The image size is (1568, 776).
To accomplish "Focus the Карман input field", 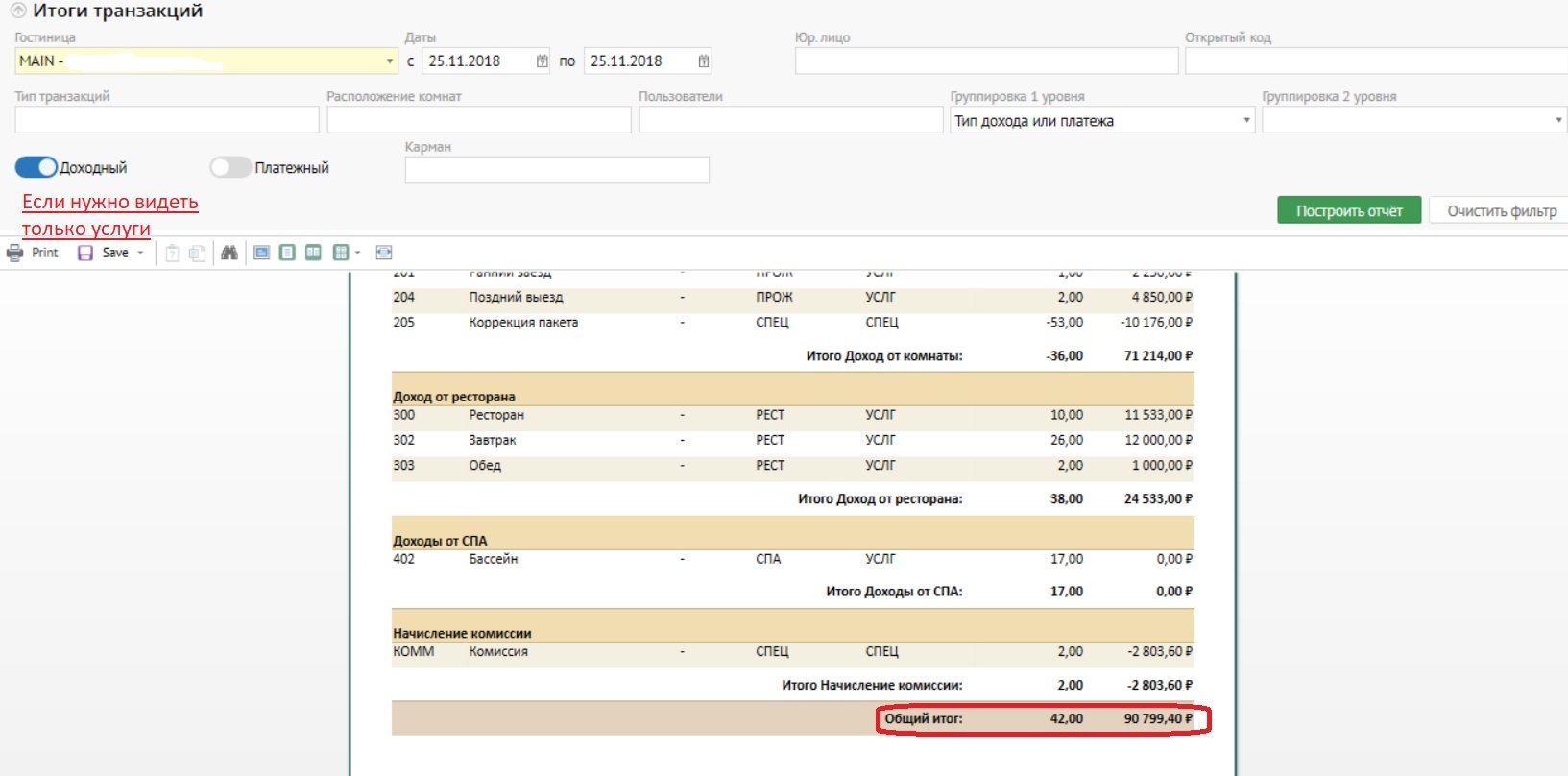I will pos(557,170).
